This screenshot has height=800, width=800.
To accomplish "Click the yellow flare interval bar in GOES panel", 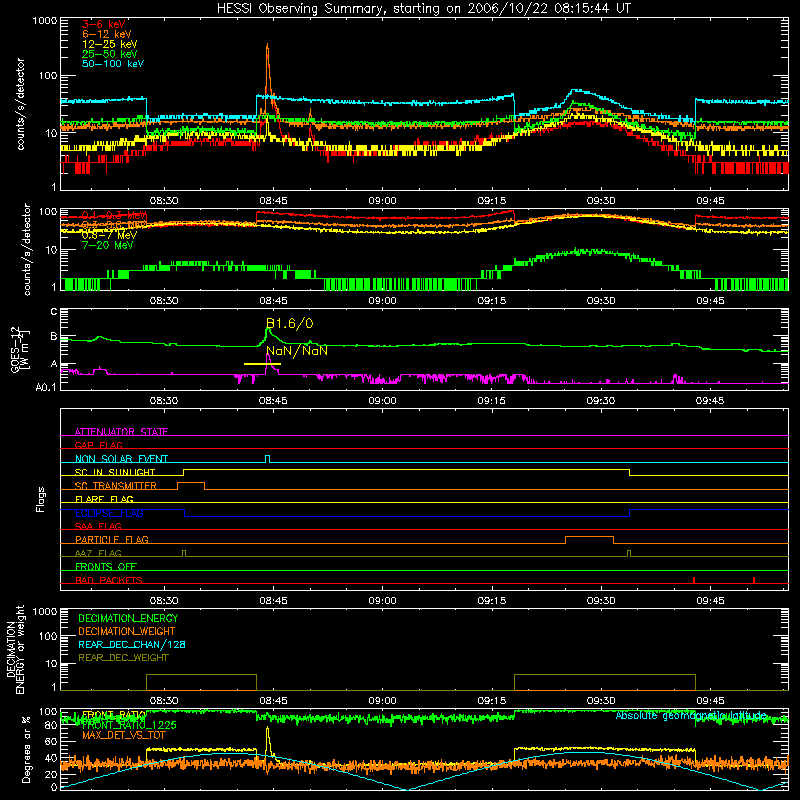I will coord(262,364).
